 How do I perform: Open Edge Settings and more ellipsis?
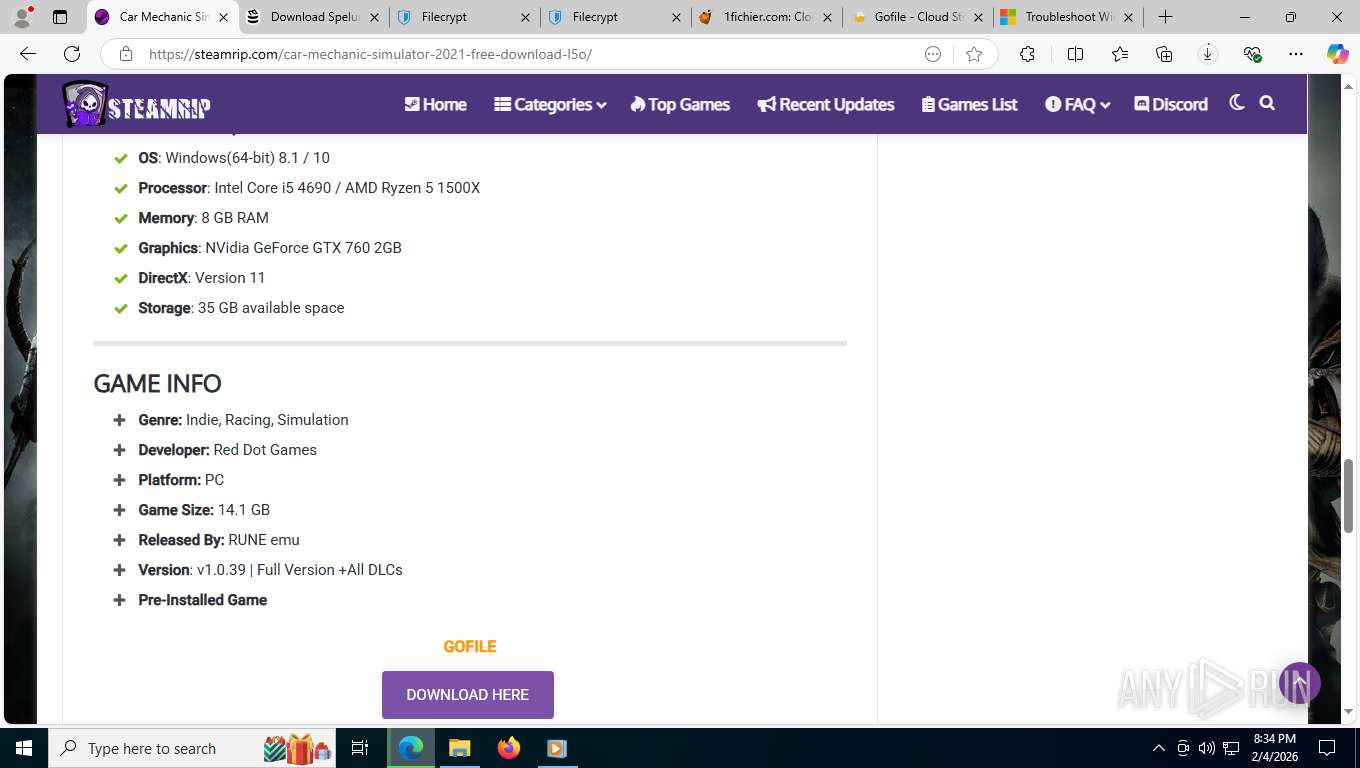[x=1296, y=54]
